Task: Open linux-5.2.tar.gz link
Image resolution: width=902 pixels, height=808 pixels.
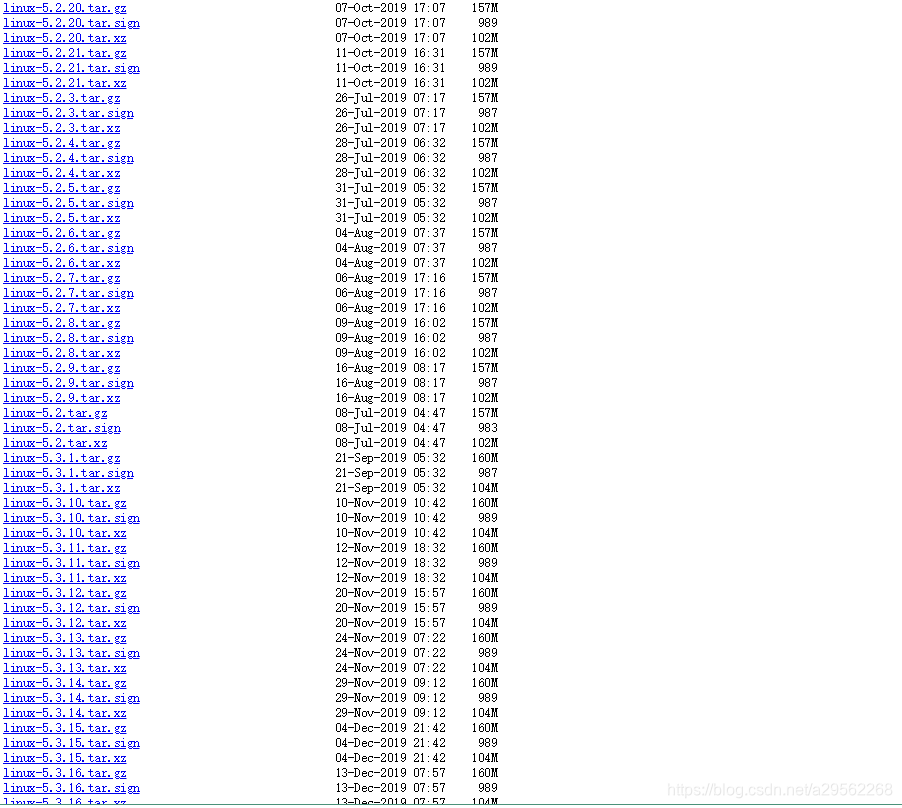Action: pos(55,413)
